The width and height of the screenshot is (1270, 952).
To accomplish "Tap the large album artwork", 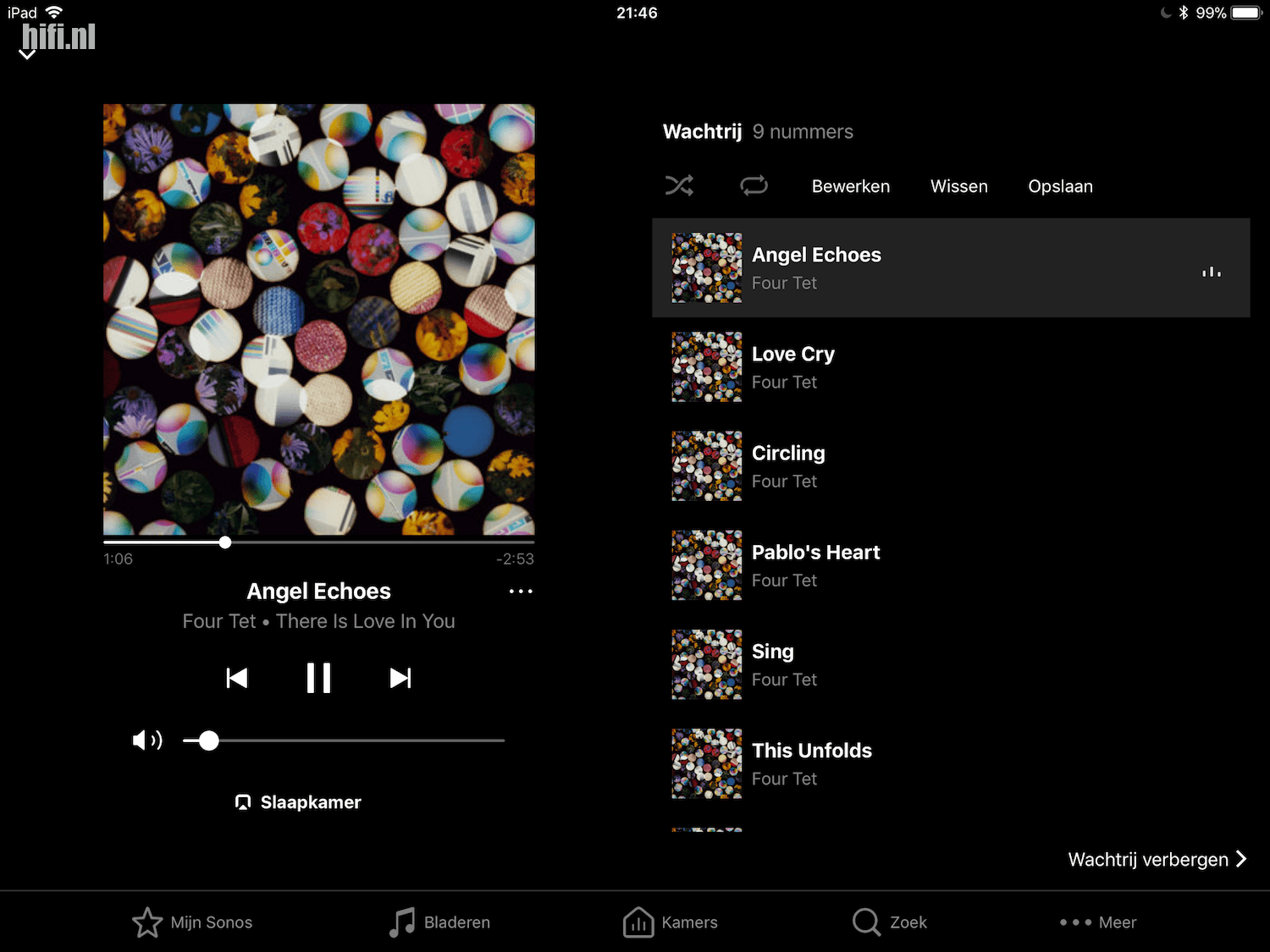I will pyautogui.click(x=318, y=319).
